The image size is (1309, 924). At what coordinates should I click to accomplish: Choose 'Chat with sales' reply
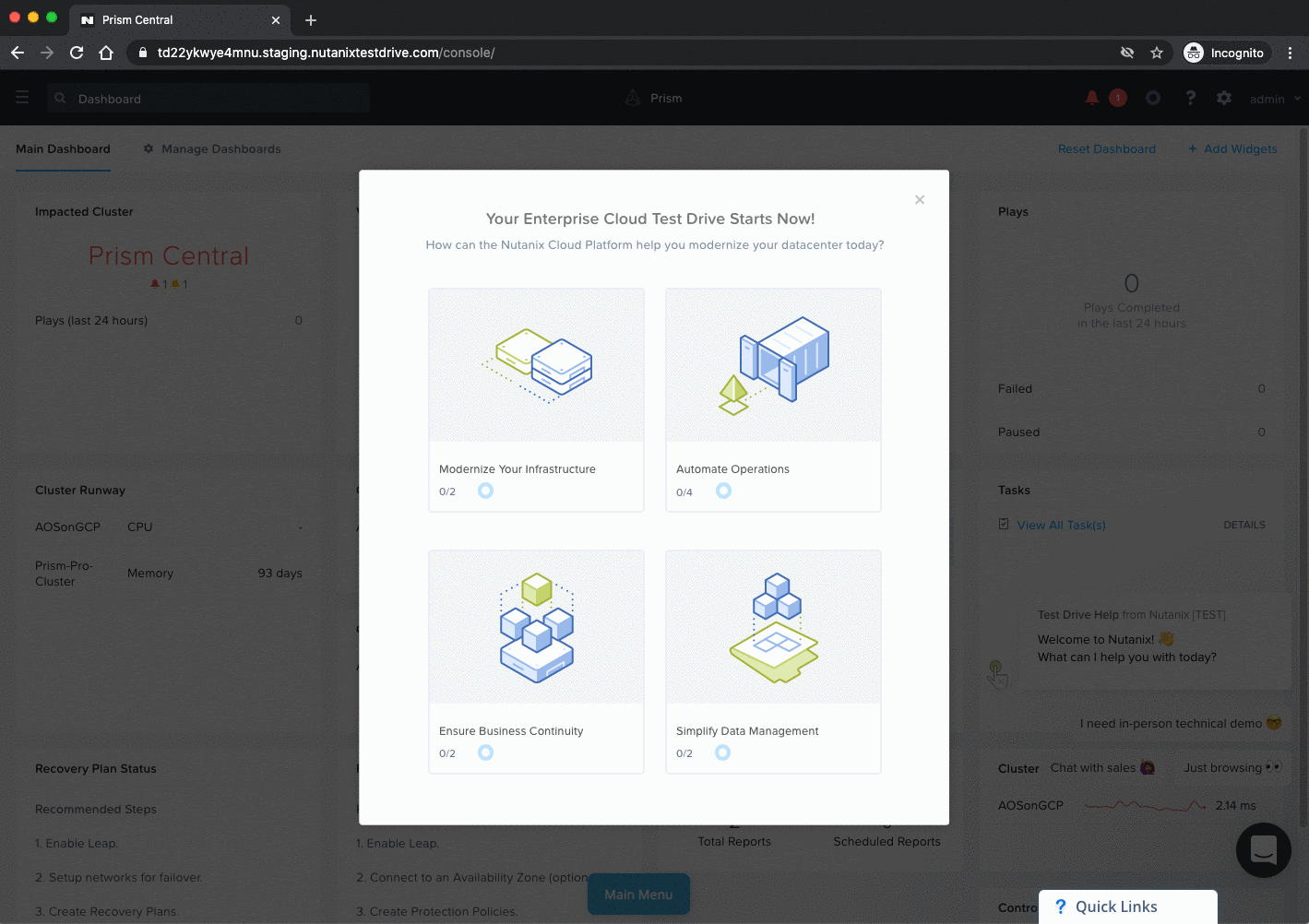coord(1102,768)
